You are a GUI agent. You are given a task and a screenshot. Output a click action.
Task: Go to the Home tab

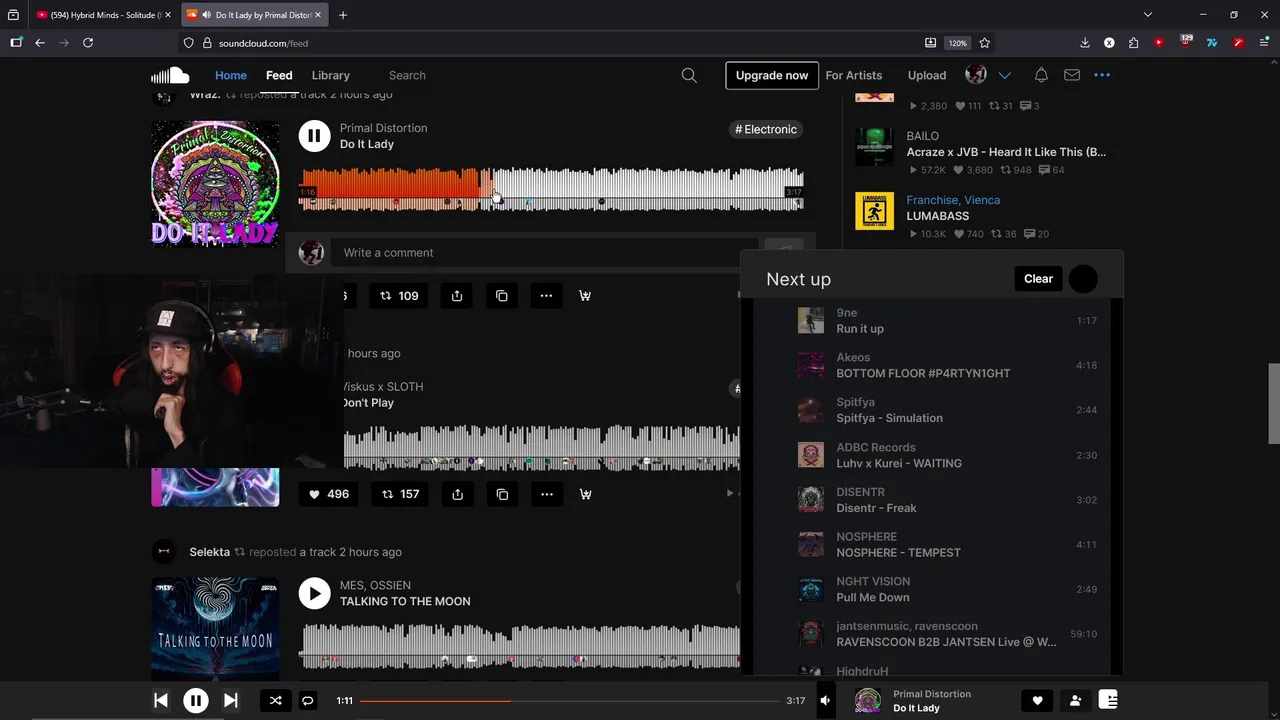coord(230,75)
